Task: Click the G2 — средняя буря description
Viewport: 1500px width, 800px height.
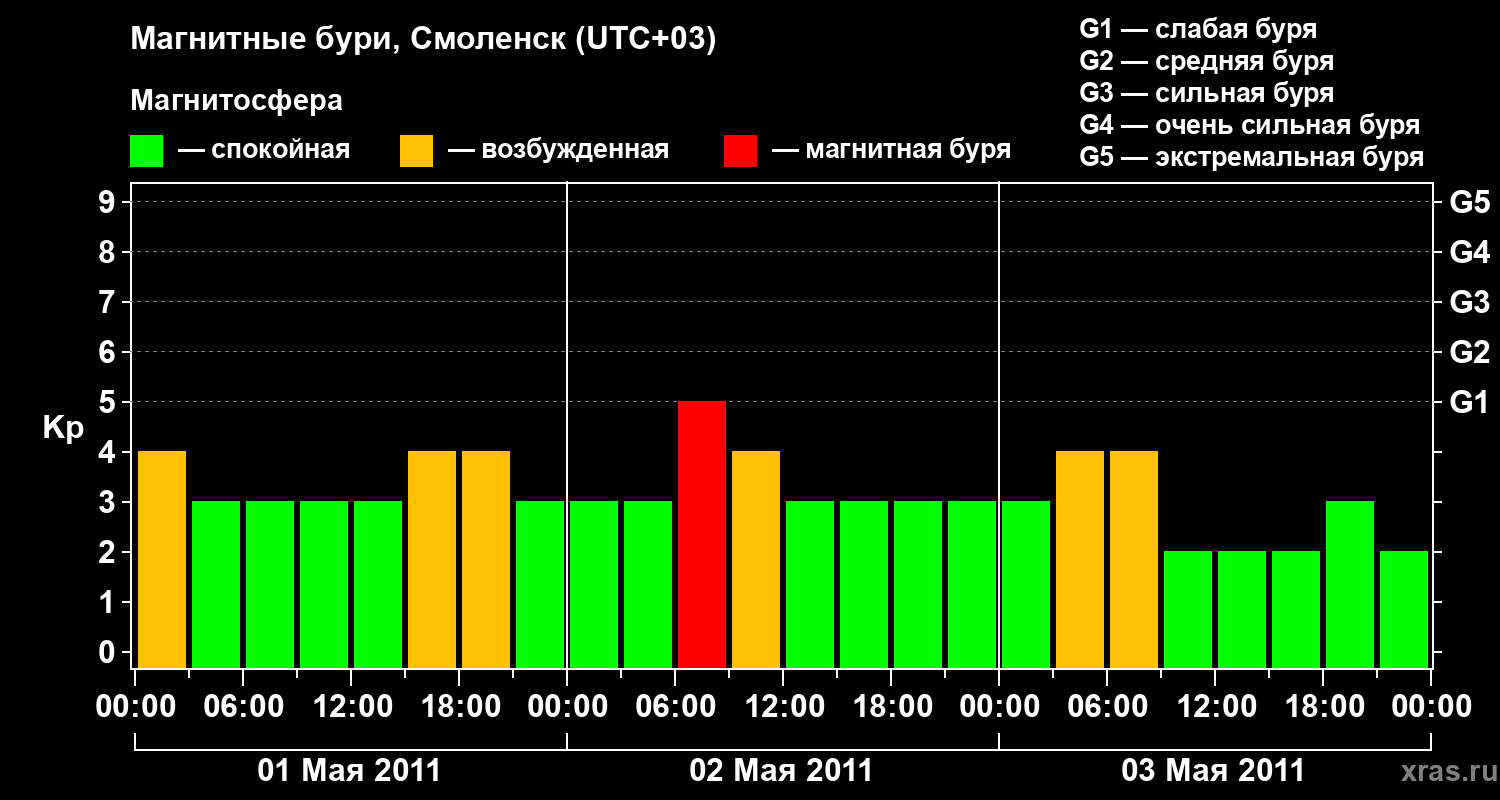Action: 1207,61
